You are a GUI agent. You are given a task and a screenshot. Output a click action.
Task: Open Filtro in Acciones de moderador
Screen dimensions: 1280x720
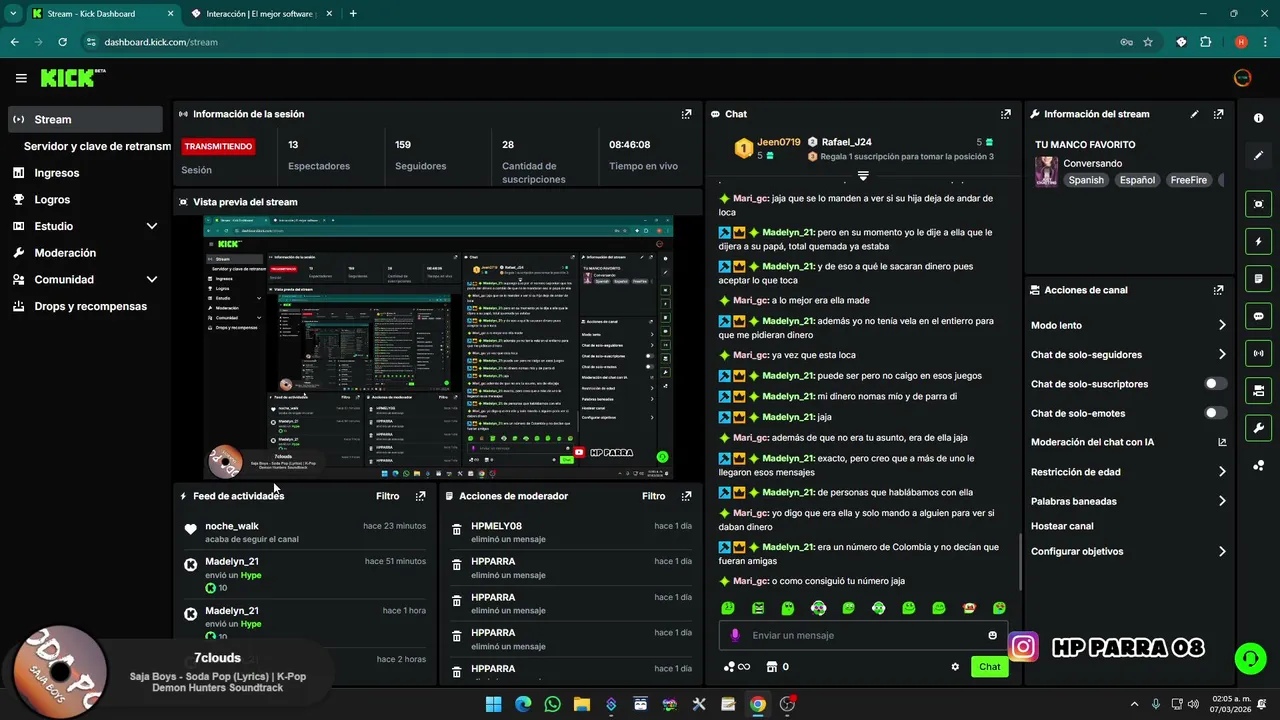tap(653, 496)
